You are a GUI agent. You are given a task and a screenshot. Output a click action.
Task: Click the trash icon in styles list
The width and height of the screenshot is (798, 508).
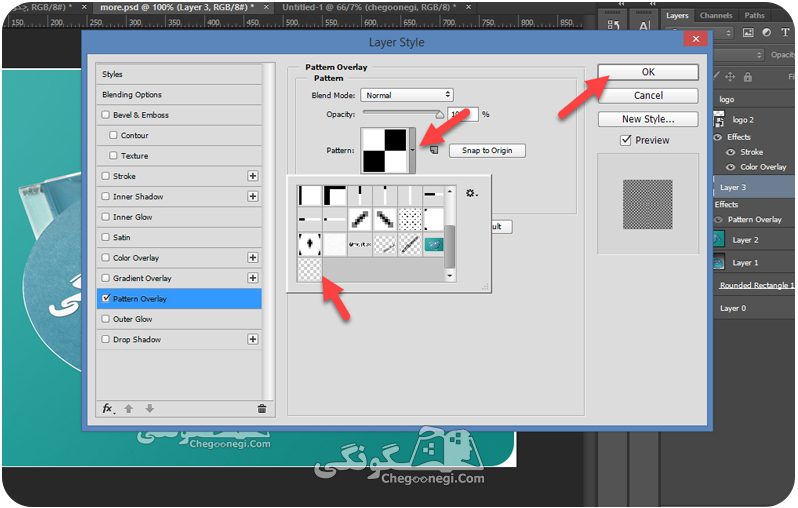tap(262, 408)
